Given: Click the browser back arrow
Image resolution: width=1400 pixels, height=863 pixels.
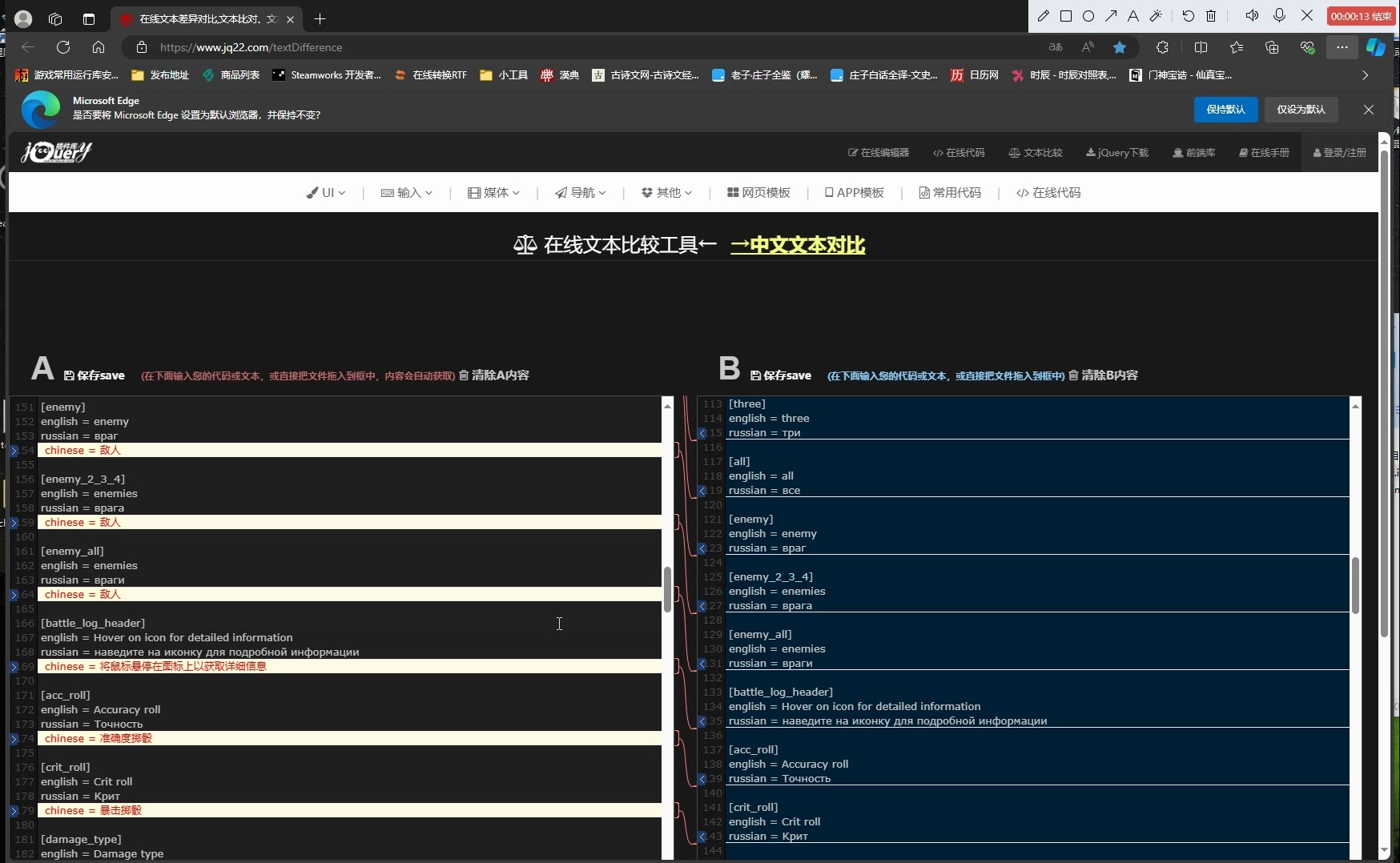Looking at the screenshot, I should (x=28, y=47).
